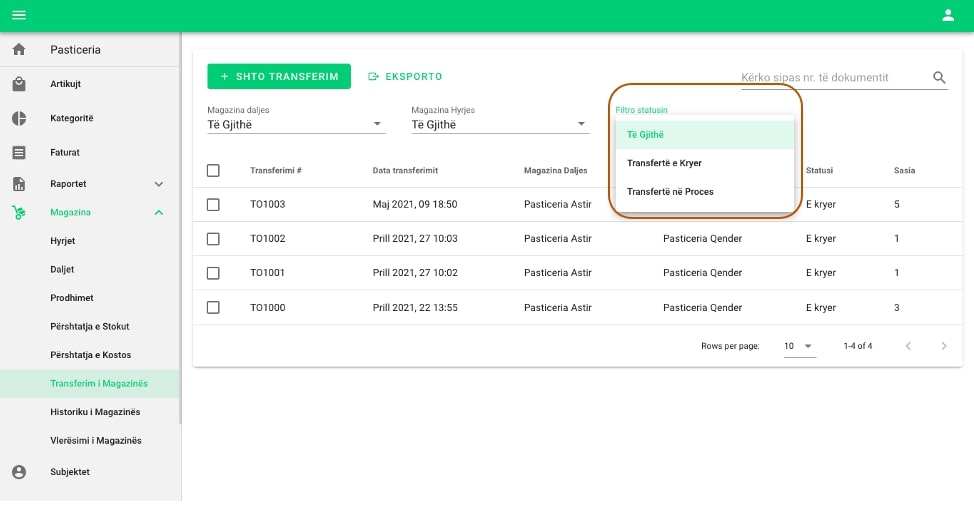Click the Kategoritë pie chart icon
Image resolution: width=974 pixels, height=528 pixels.
19,118
